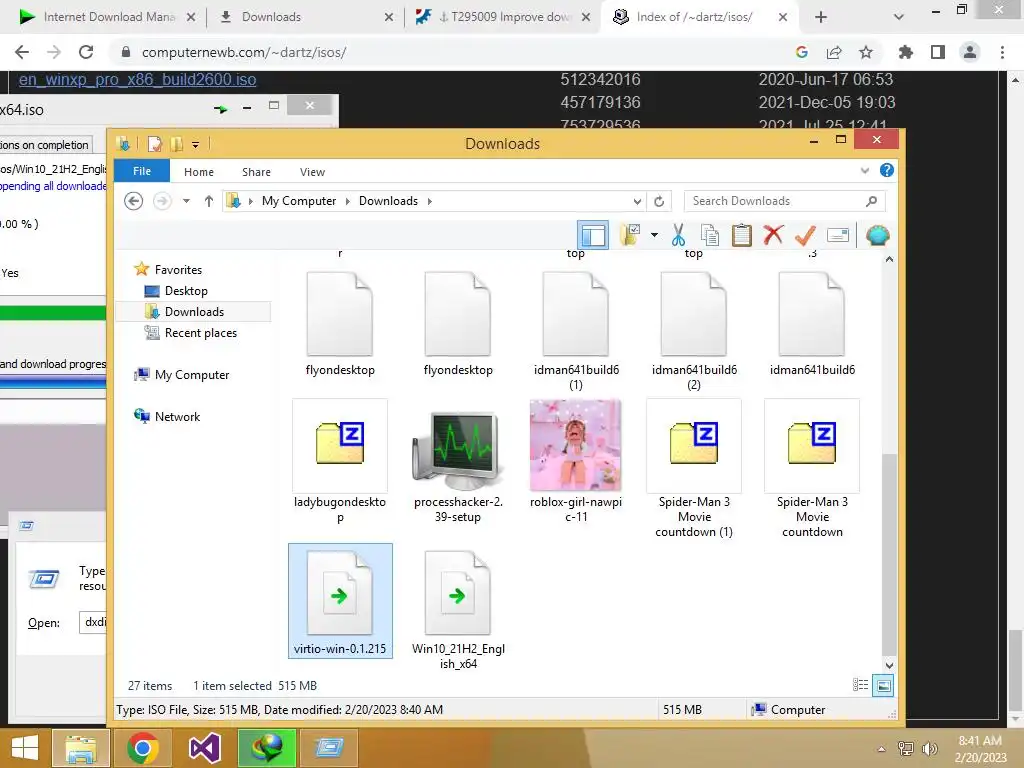Select the idman641build6 (2) file
1024x768 pixels.
[694, 331]
